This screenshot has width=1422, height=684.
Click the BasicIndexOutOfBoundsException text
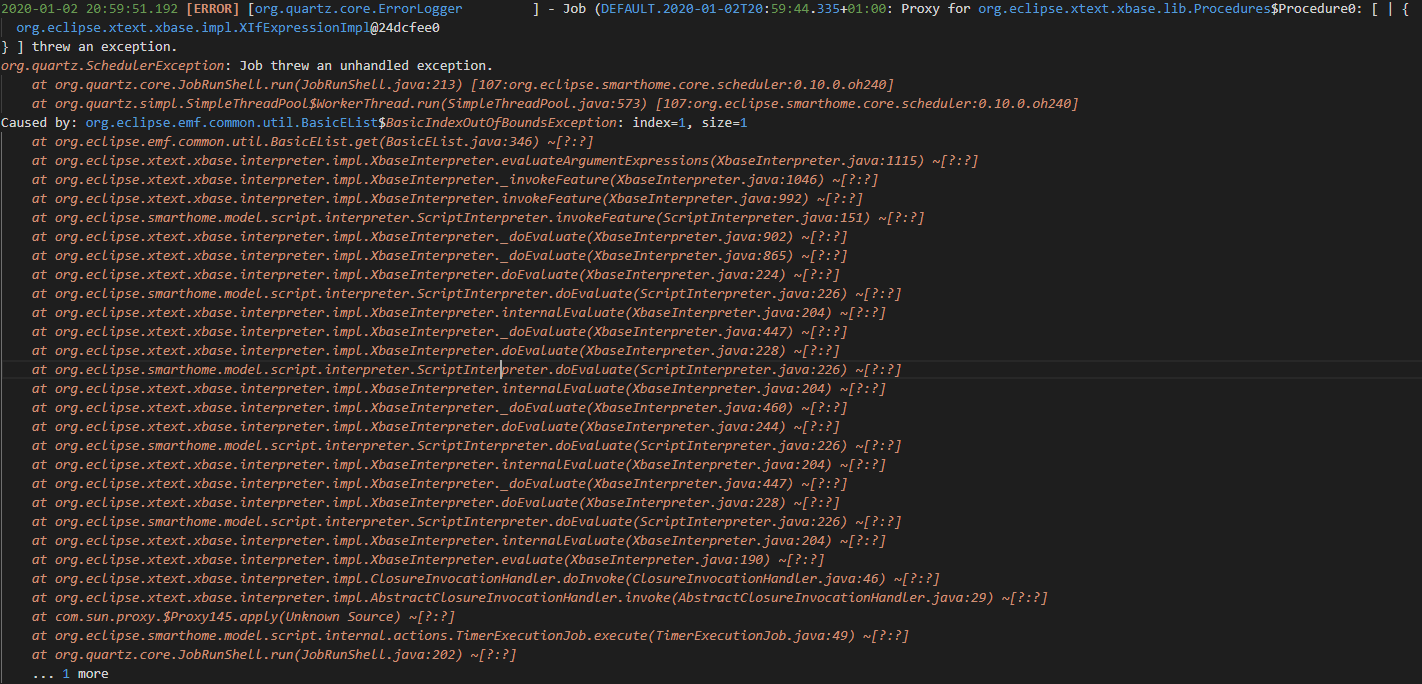pyautogui.click(x=502, y=123)
